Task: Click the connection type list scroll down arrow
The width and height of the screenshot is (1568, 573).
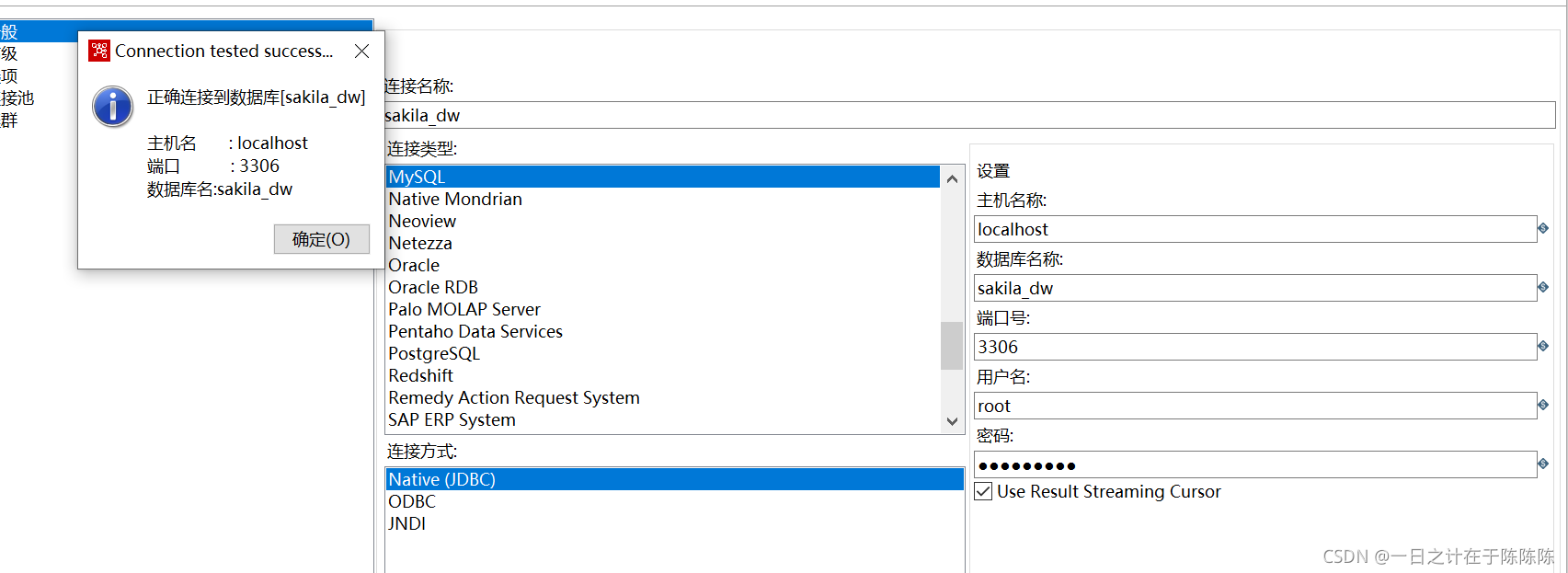Action: 952,421
